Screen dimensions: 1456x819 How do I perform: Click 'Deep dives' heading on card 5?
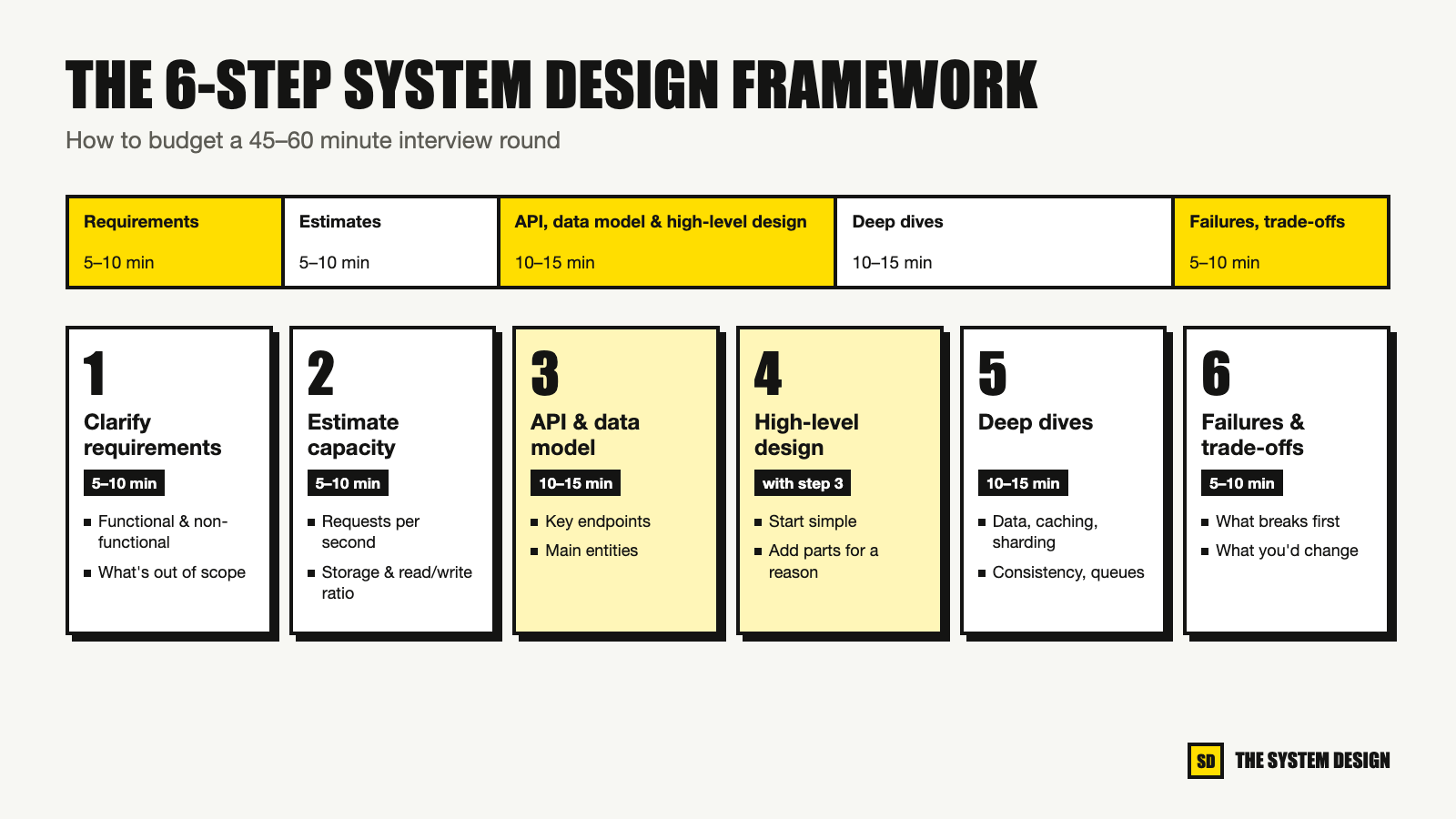[1036, 422]
